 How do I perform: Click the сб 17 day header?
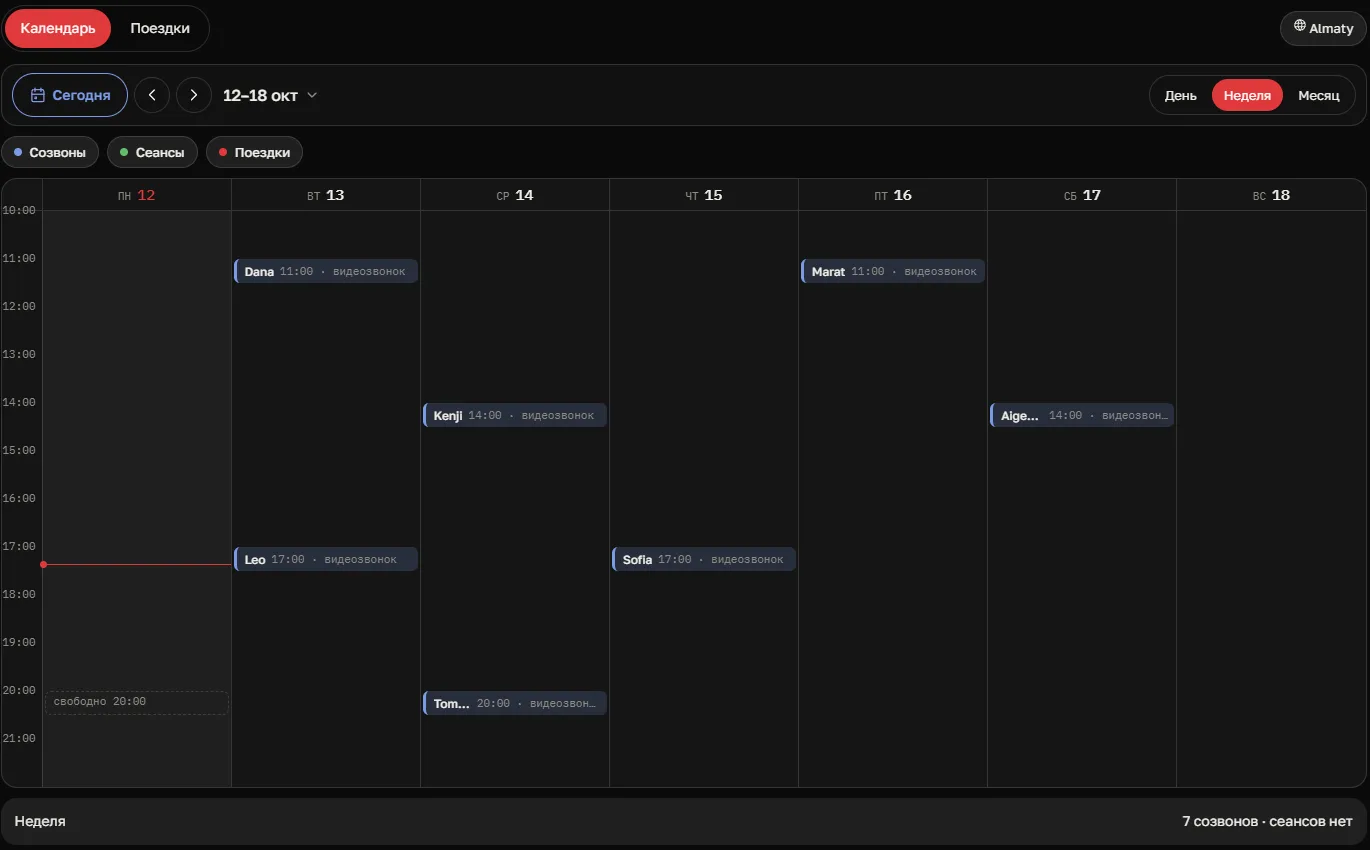[1082, 195]
